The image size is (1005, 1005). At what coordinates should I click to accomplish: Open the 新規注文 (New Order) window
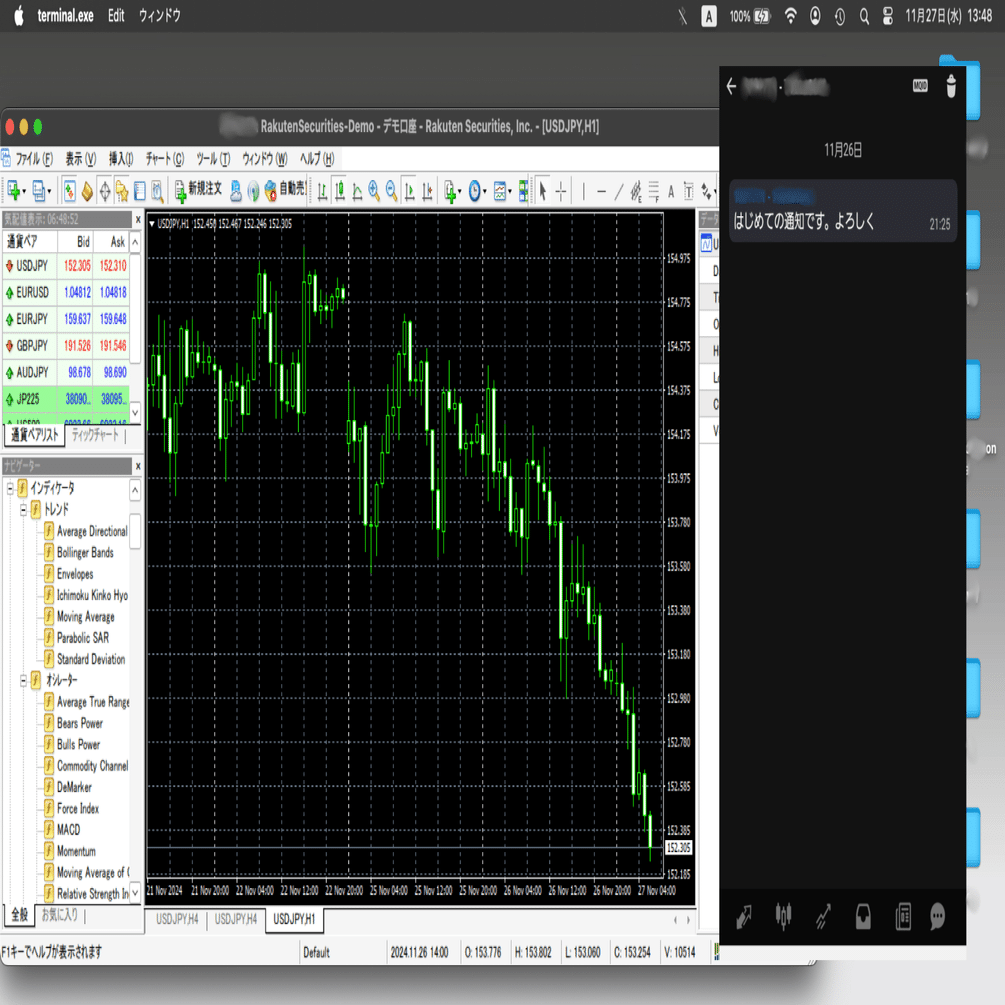tap(200, 190)
